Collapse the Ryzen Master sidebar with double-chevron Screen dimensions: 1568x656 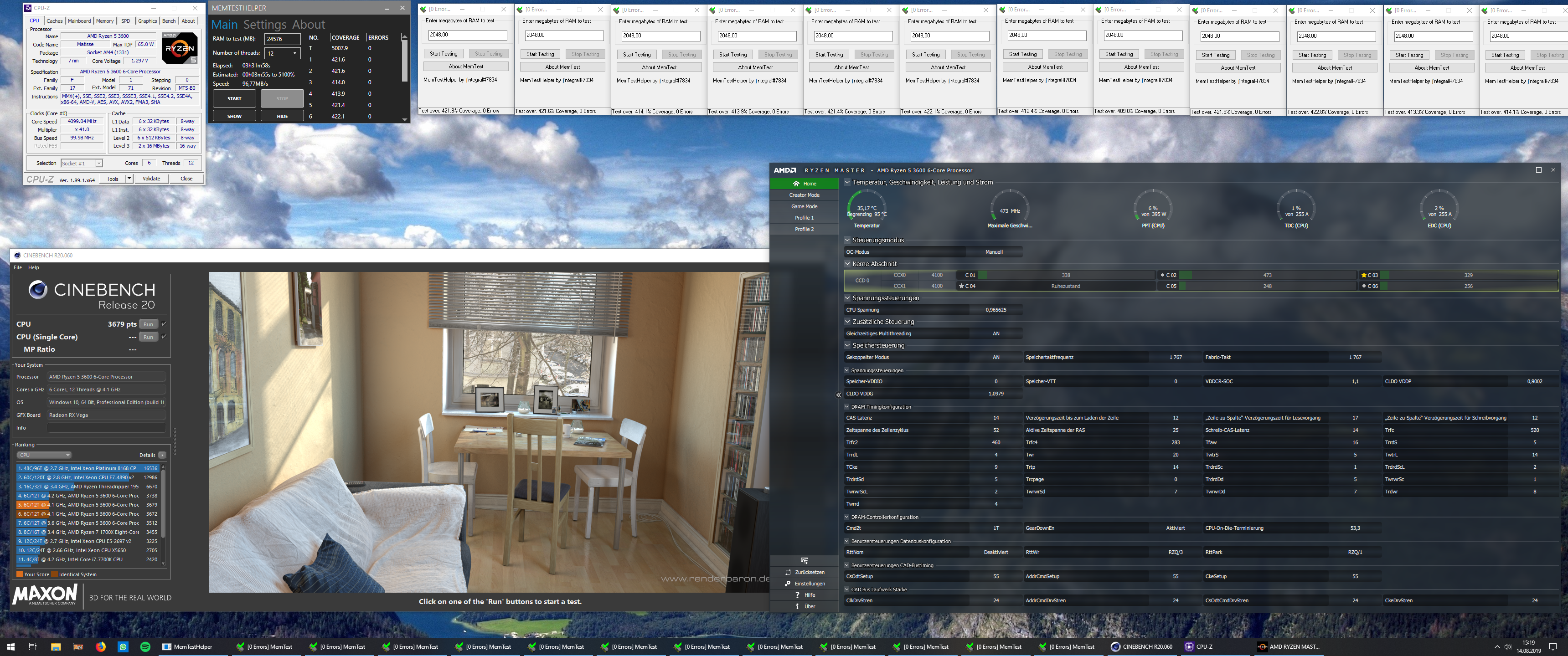coord(838,395)
